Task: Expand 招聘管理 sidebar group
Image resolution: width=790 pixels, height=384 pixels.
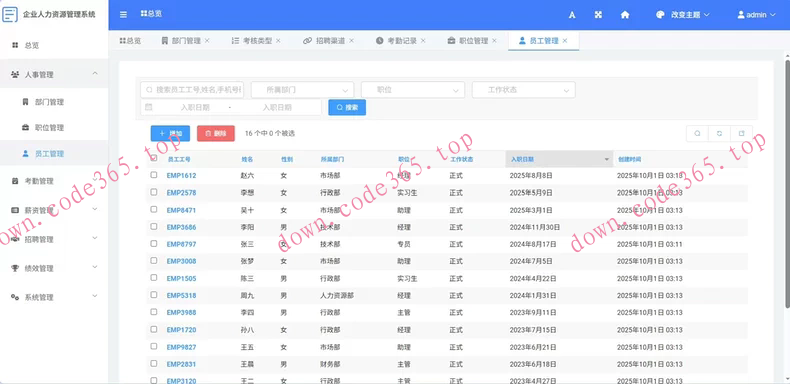Action: pos(54,239)
